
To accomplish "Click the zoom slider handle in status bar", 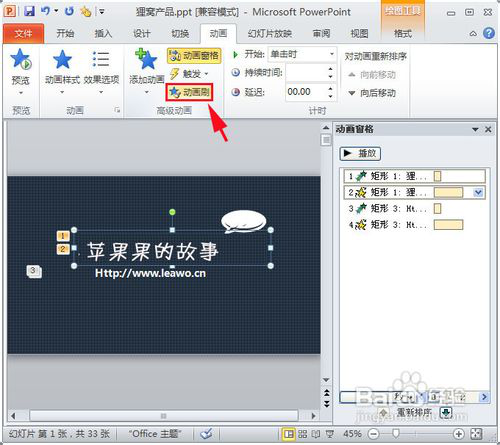I will click(396, 433).
